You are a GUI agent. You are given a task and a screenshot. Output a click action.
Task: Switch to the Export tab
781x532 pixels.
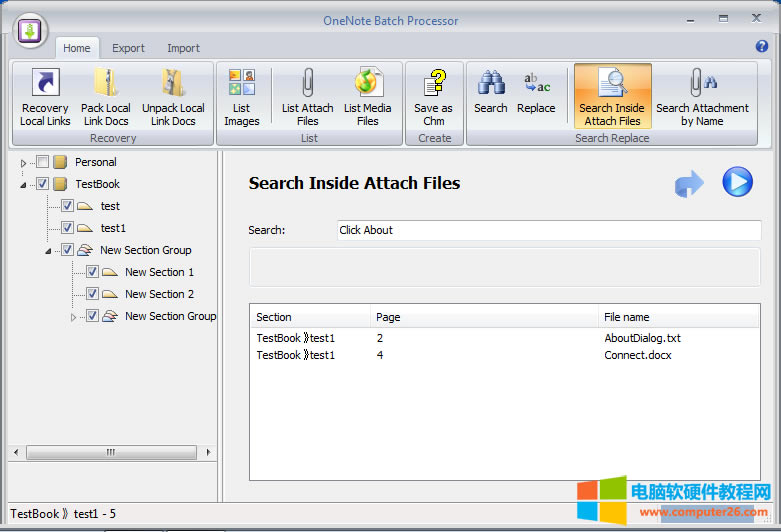pyautogui.click(x=128, y=48)
